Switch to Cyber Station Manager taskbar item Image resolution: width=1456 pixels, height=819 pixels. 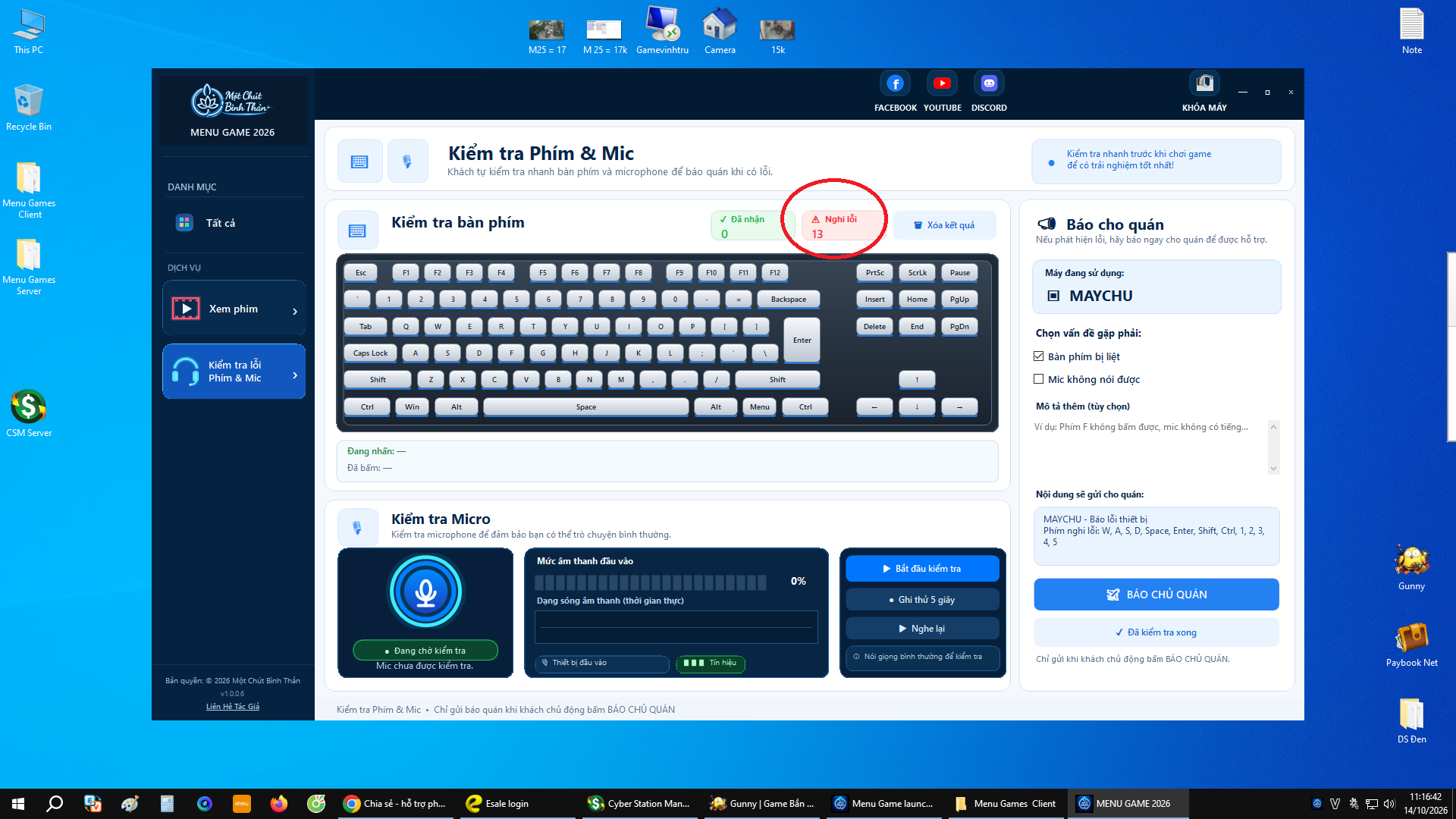pos(639,804)
